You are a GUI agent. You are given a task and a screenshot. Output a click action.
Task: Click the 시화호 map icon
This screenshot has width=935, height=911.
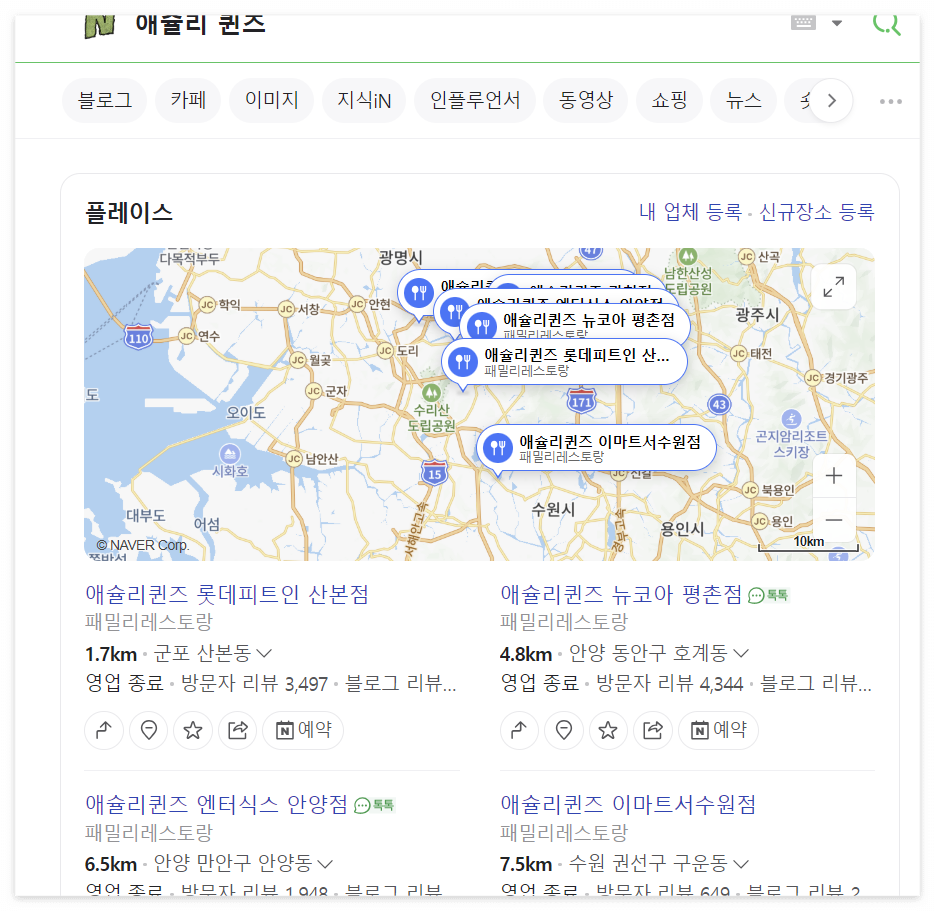click(230, 453)
